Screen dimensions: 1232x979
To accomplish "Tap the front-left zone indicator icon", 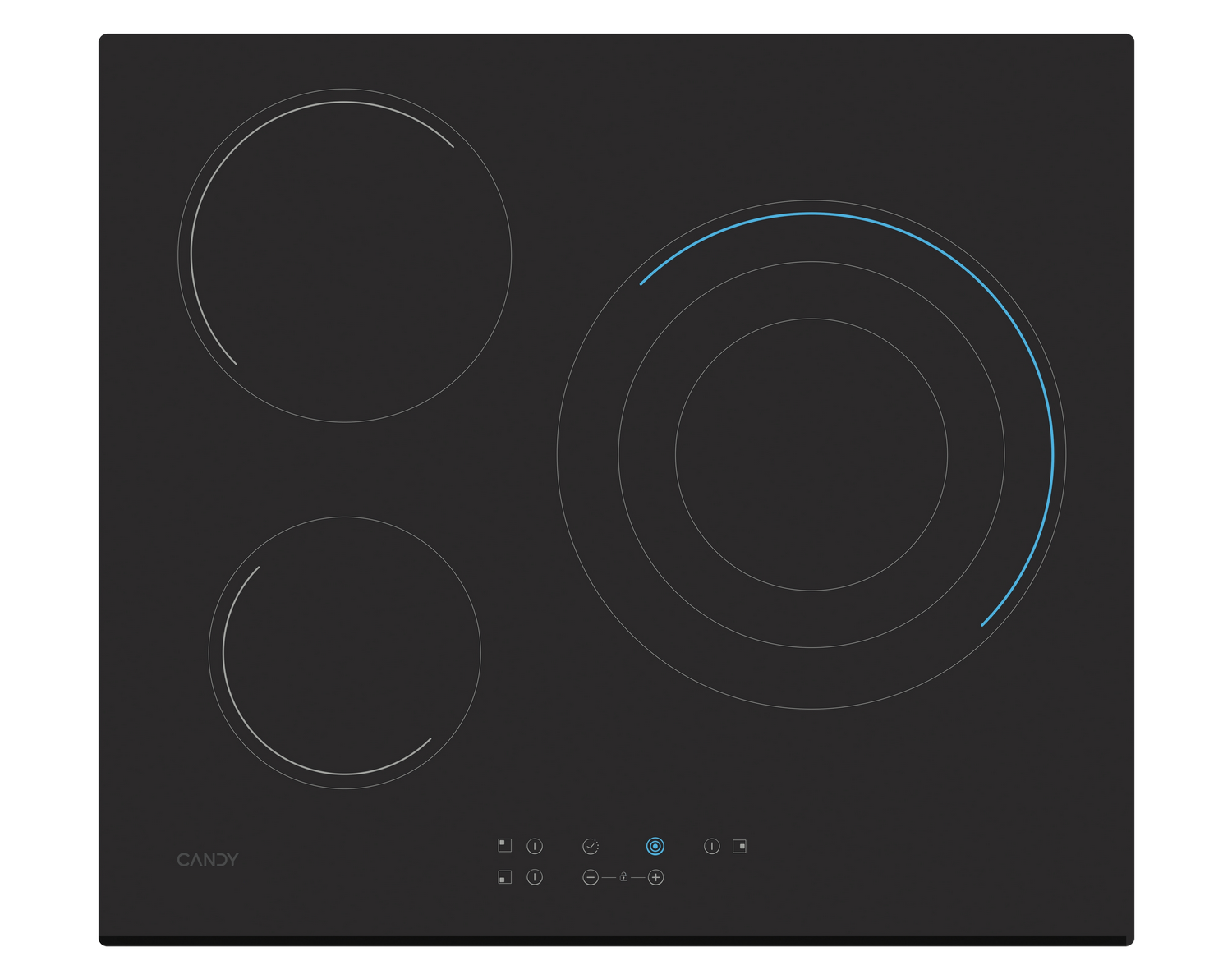I will 505,877.
